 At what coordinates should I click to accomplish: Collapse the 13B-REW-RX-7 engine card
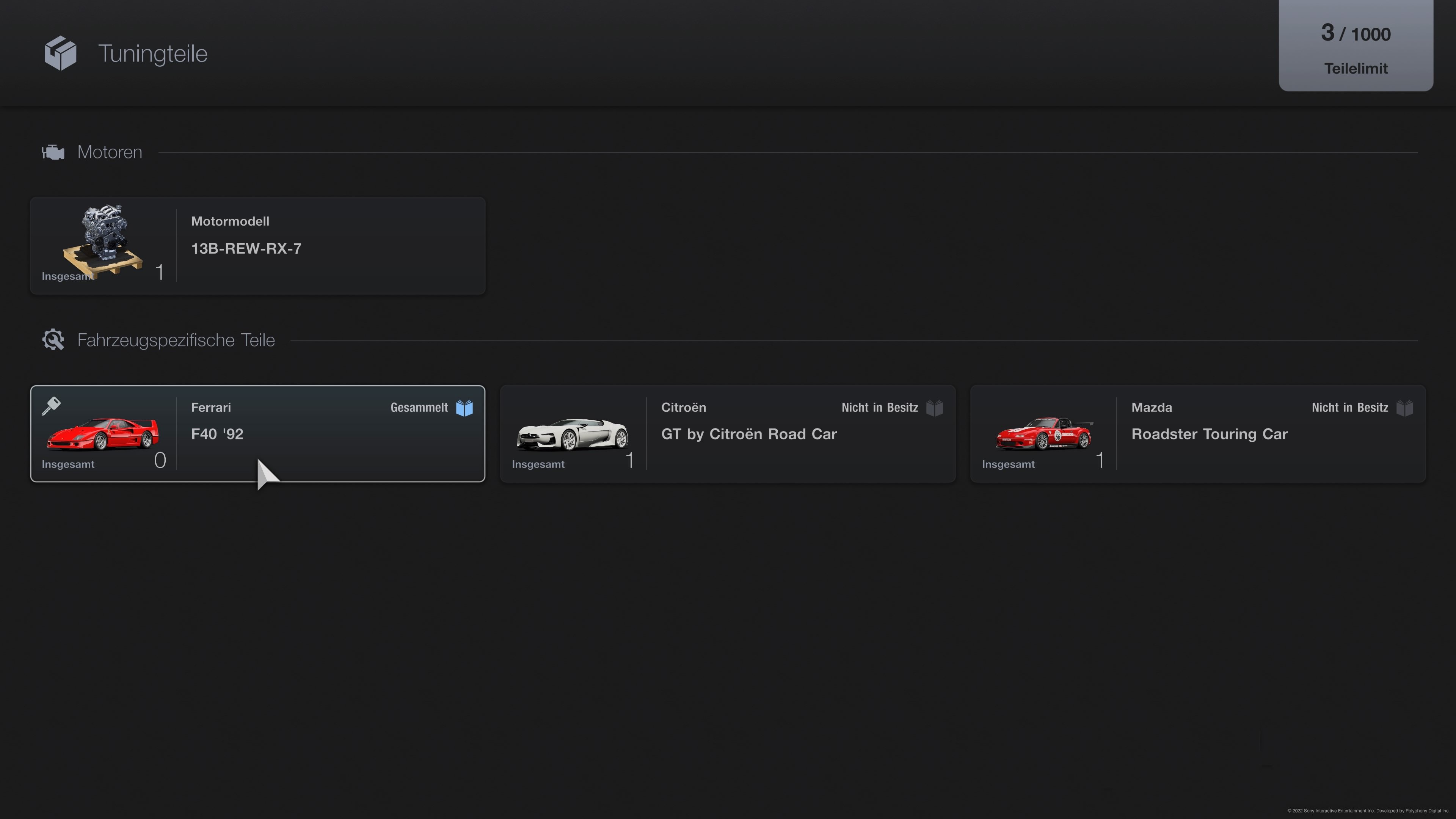[258, 245]
